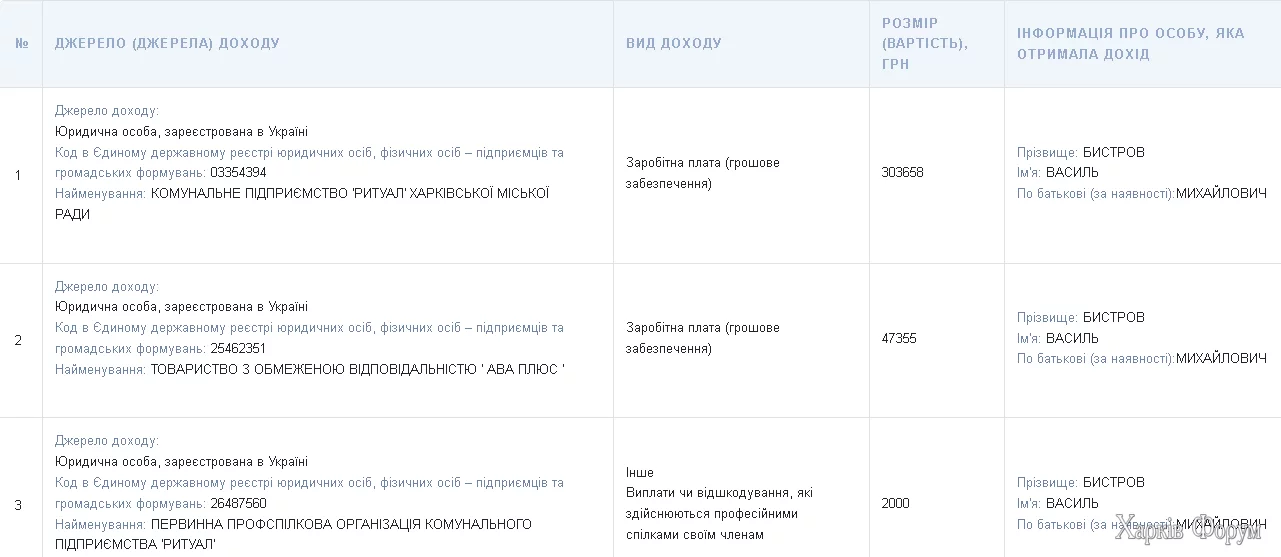1281x557 pixels.
Task: Select registry code 26487560
Action: pos(238,504)
